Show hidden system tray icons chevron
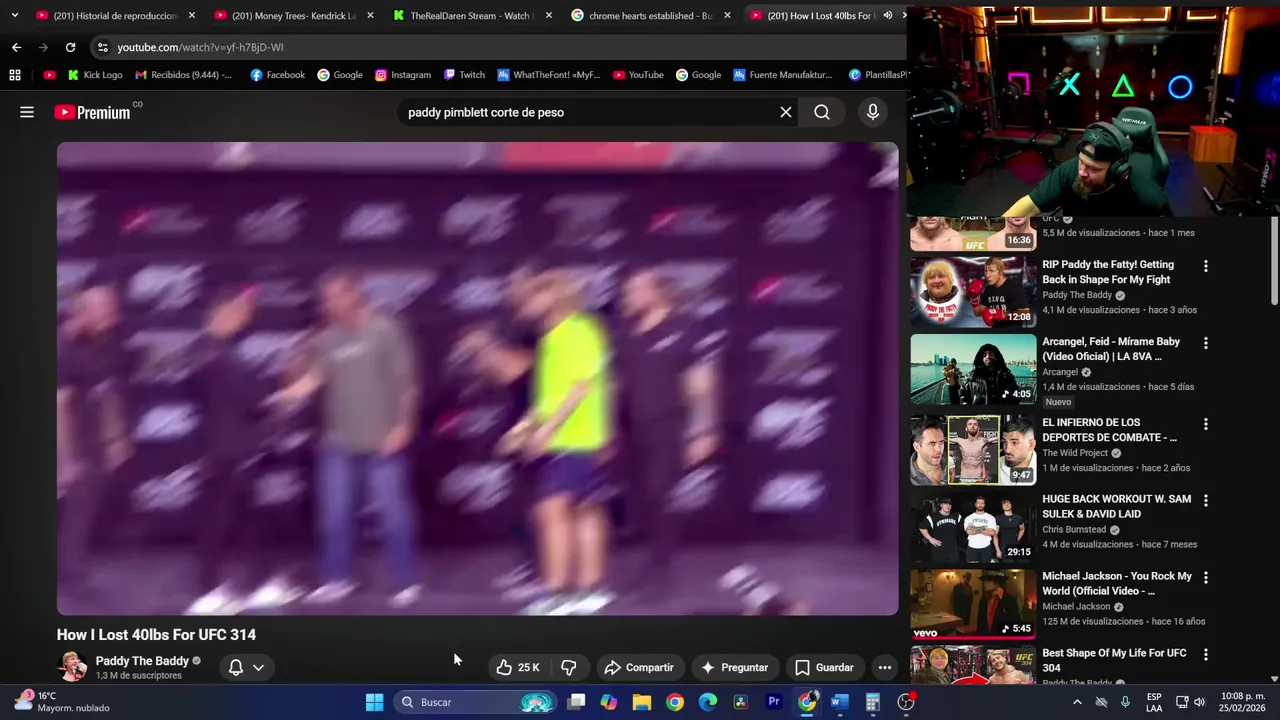 pos(1077,702)
